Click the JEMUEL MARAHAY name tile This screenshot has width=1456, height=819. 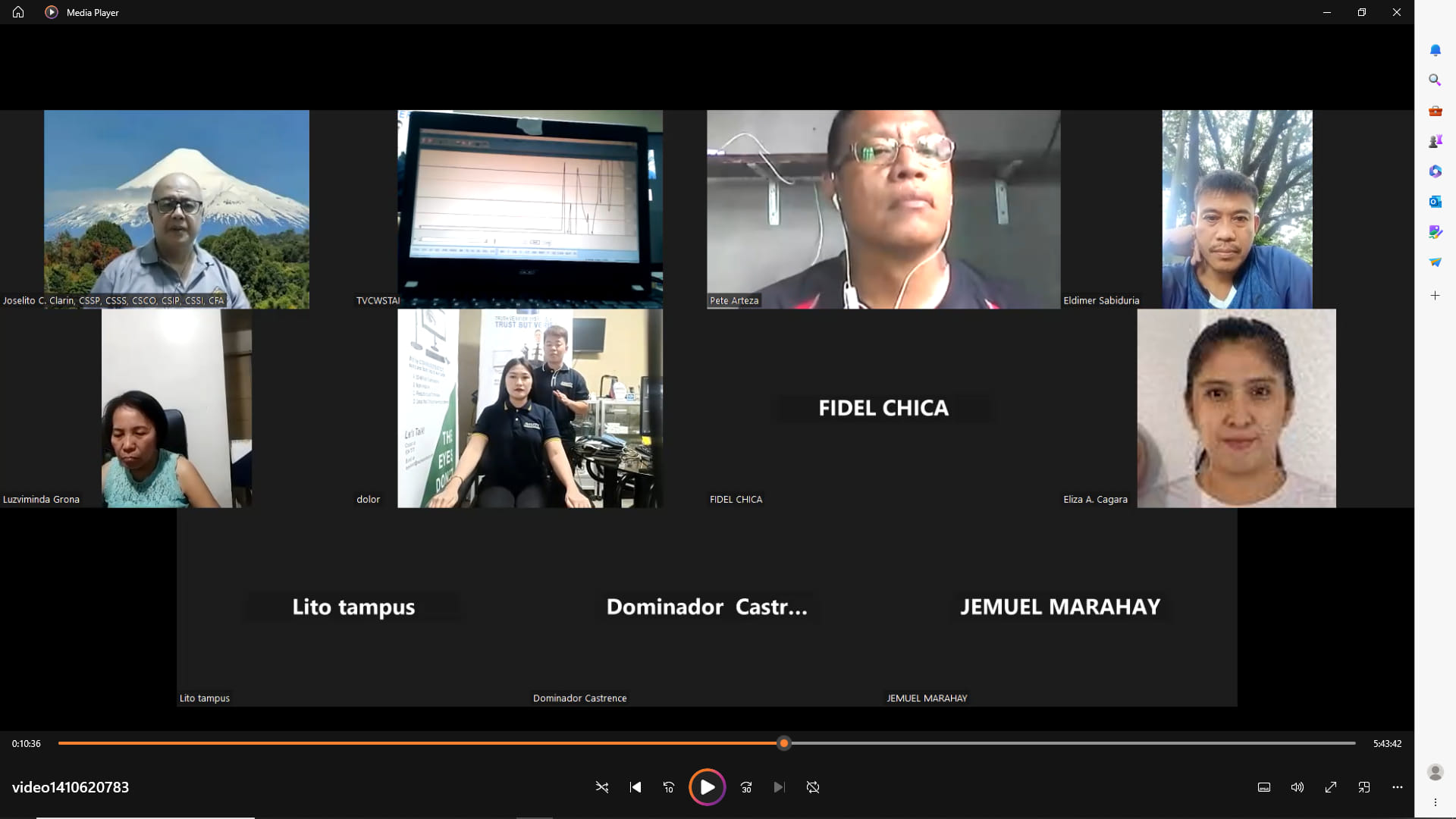[1060, 607]
